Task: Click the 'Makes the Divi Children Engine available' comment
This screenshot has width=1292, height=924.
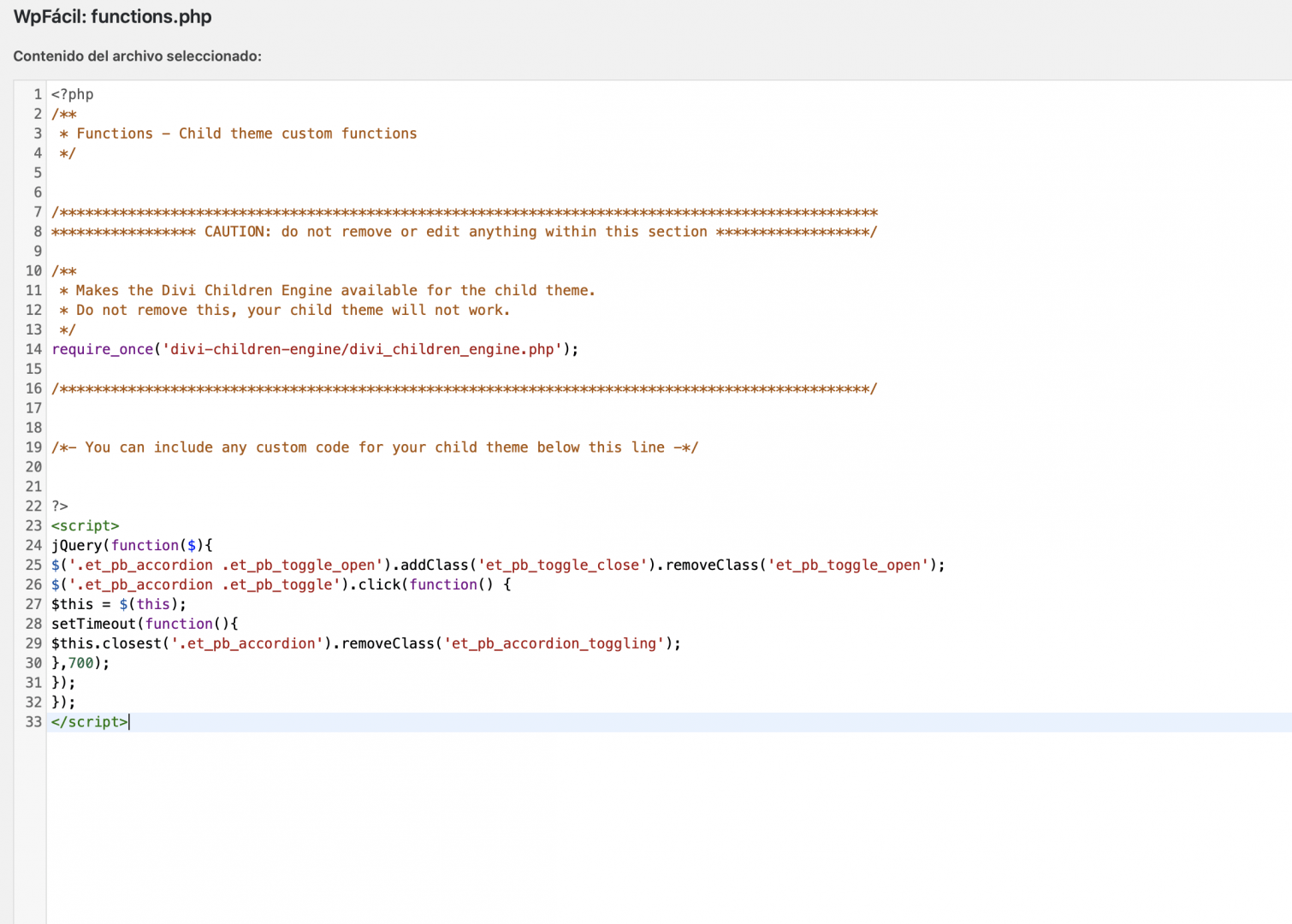Action: click(328, 291)
